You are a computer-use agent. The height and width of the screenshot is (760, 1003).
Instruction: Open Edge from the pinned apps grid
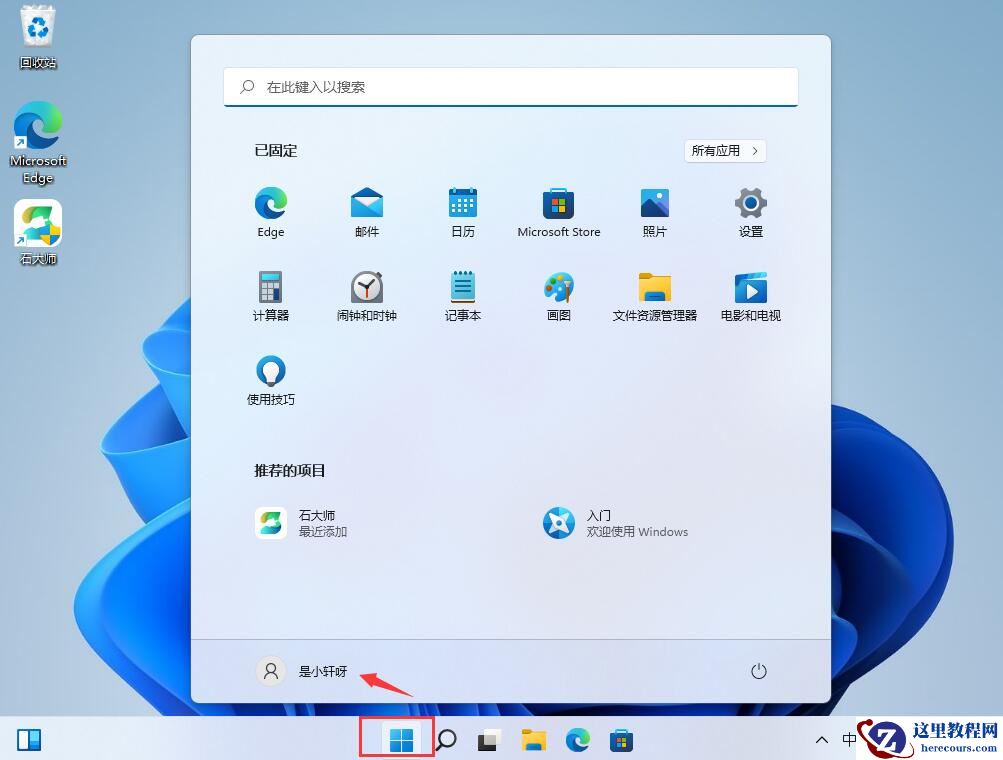pyautogui.click(x=270, y=211)
